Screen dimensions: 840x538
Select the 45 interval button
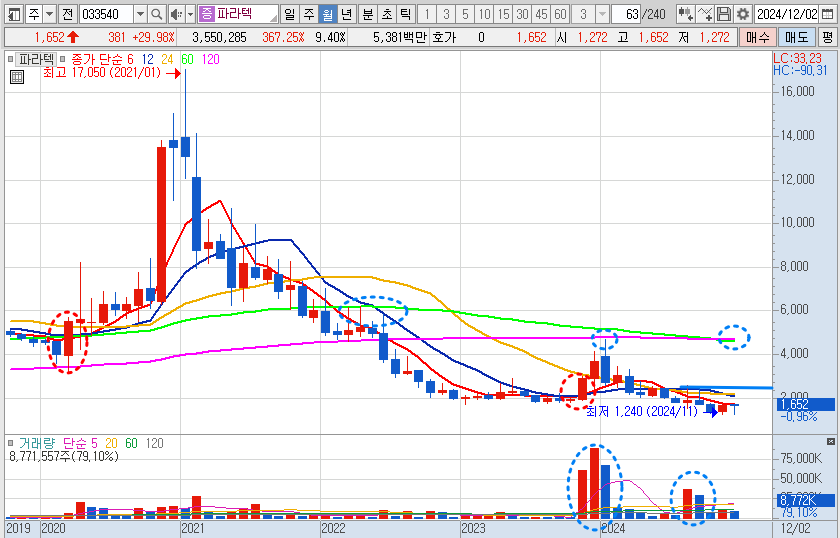tap(541, 14)
